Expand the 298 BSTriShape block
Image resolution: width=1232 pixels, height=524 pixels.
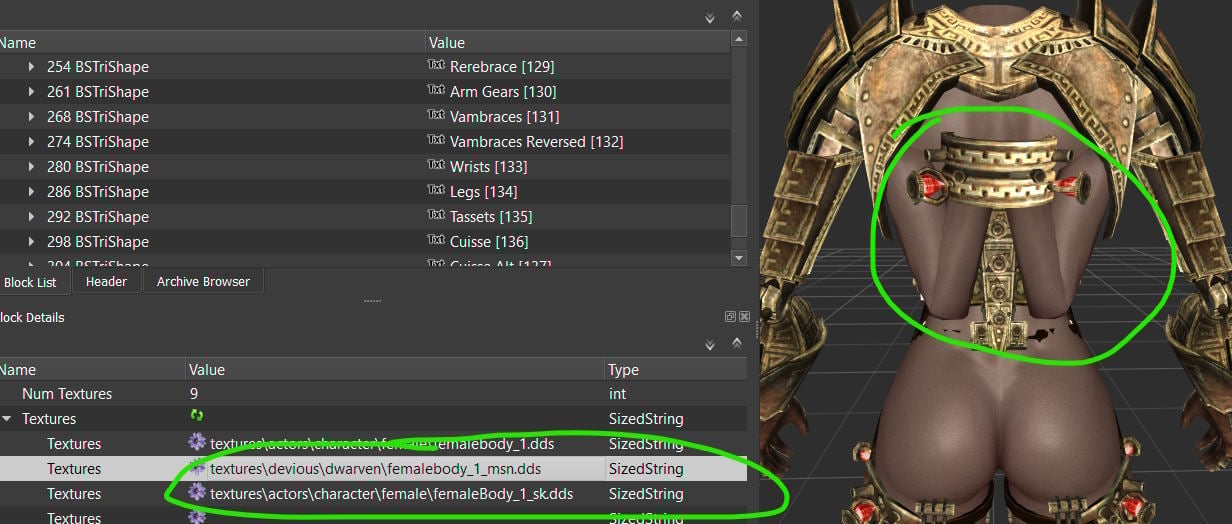coord(32,242)
